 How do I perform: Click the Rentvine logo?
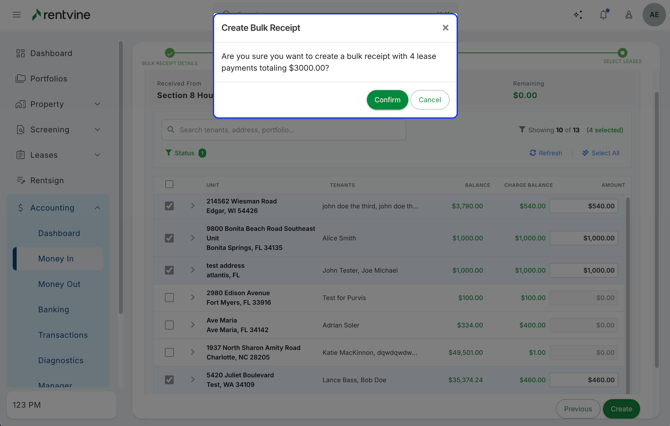coord(65,15)
